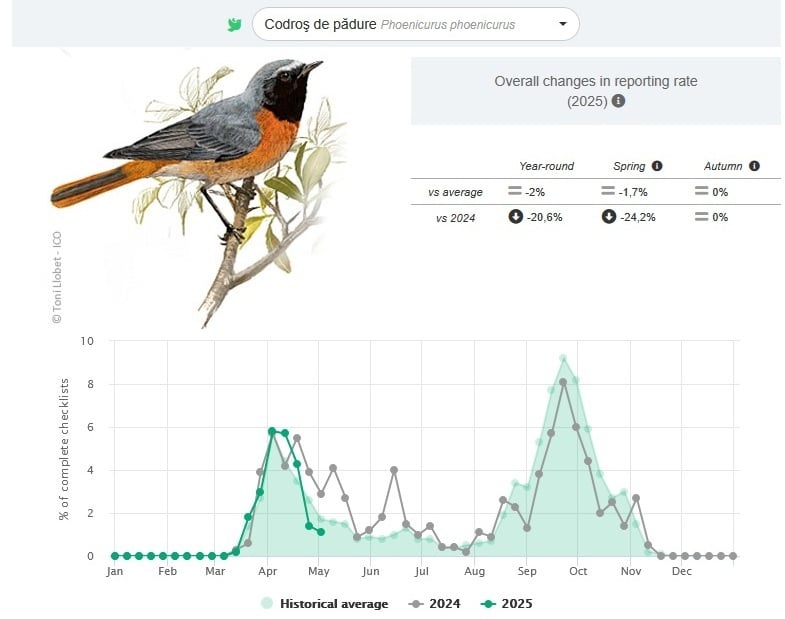Screen dimensions: 785x619
Task: Toggle the 2024 legend series
Action: tap(434, 603)
